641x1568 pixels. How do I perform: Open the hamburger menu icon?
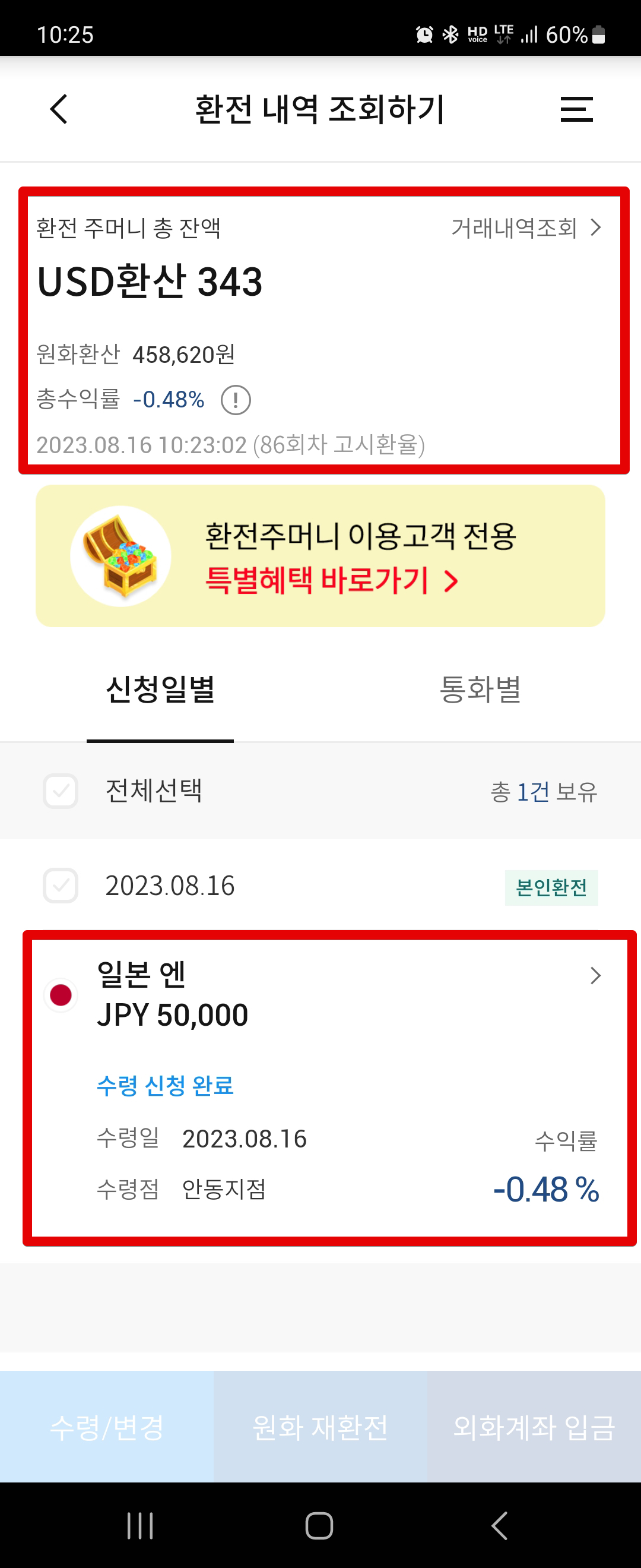576,109
